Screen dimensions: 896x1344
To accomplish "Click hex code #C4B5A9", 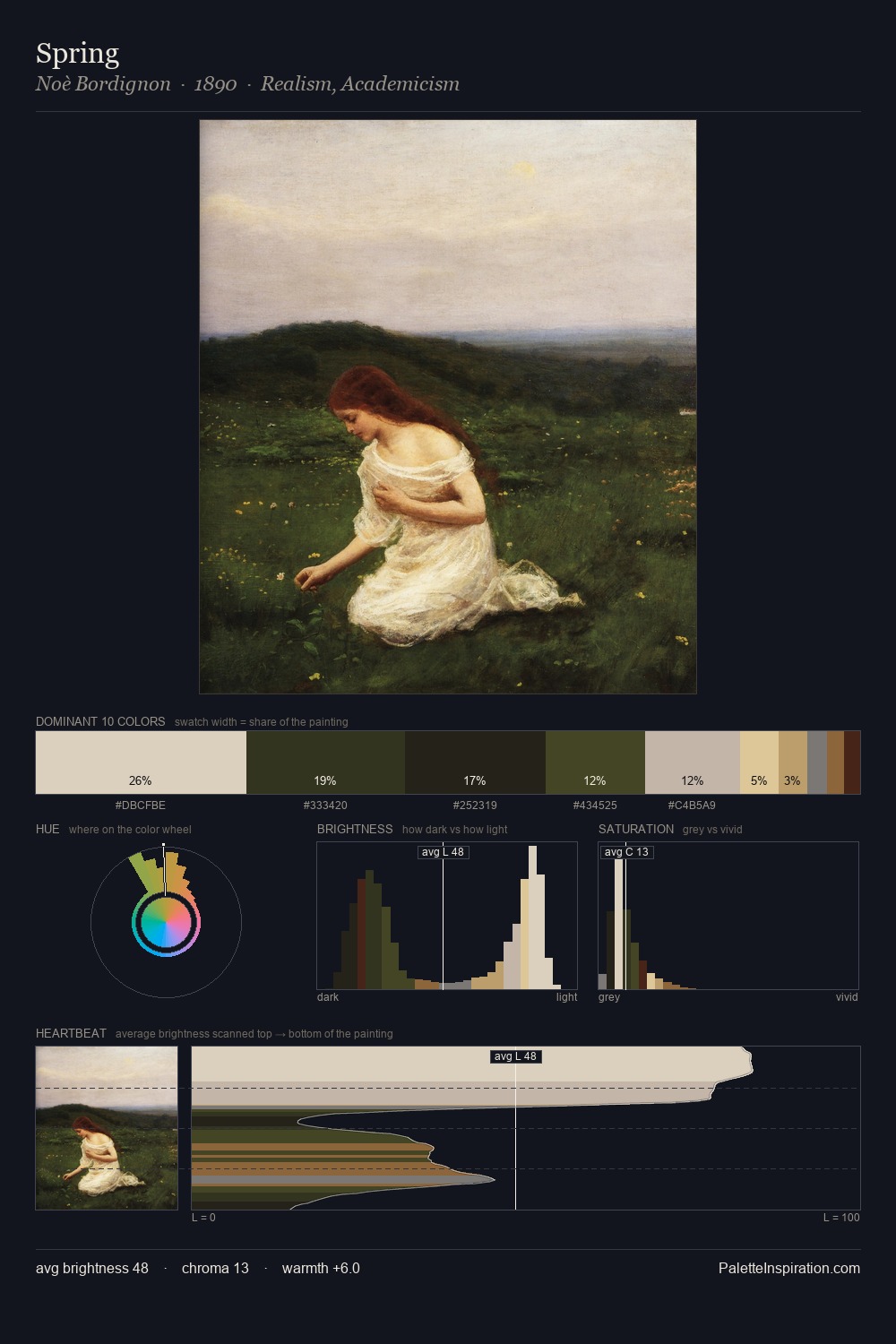I will pos(692,806).
